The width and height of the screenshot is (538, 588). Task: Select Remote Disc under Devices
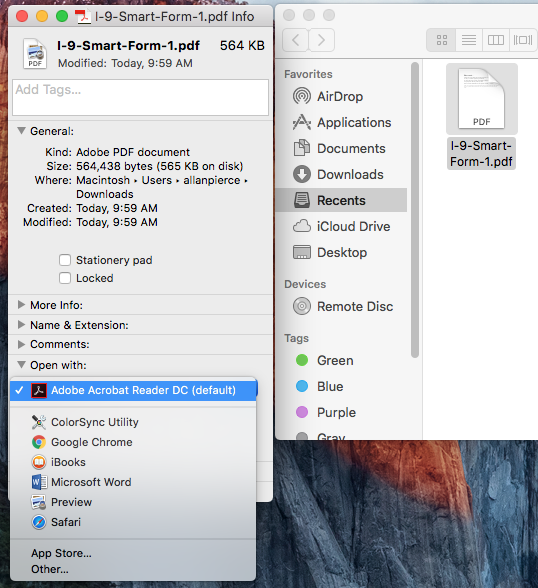click(x=341, y=306)
